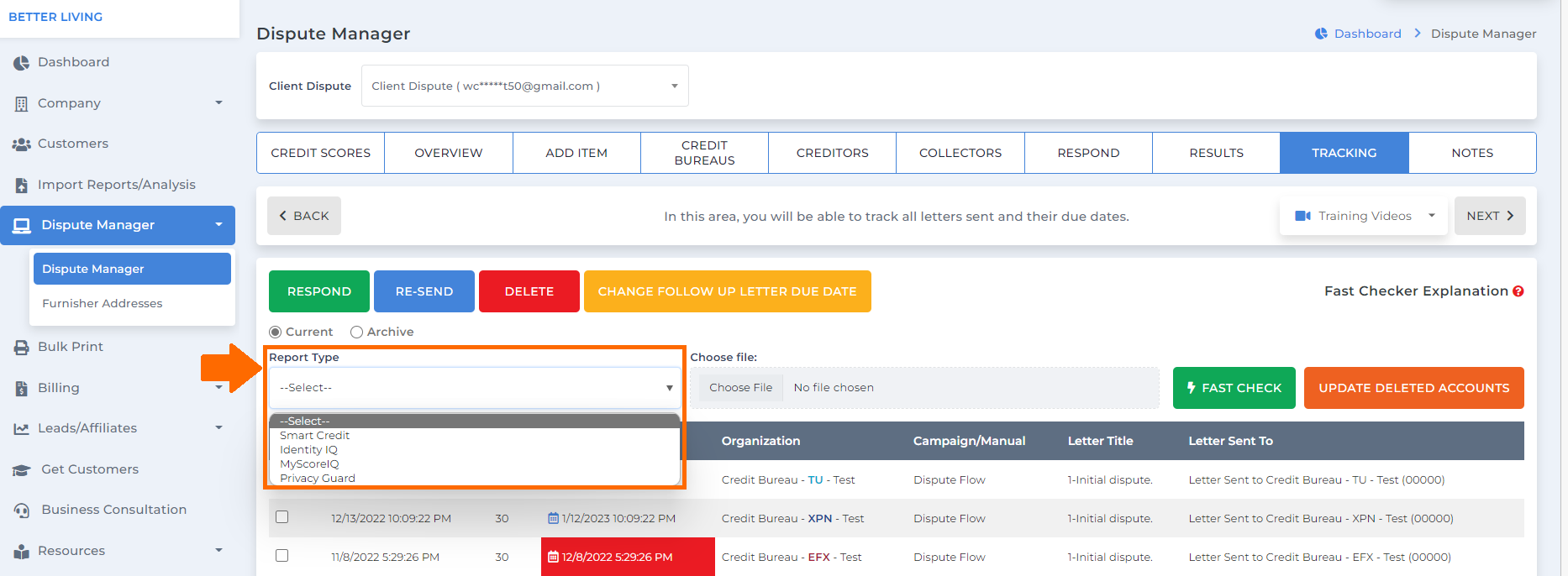Select the Archive radio button

(x=356, y=333)
